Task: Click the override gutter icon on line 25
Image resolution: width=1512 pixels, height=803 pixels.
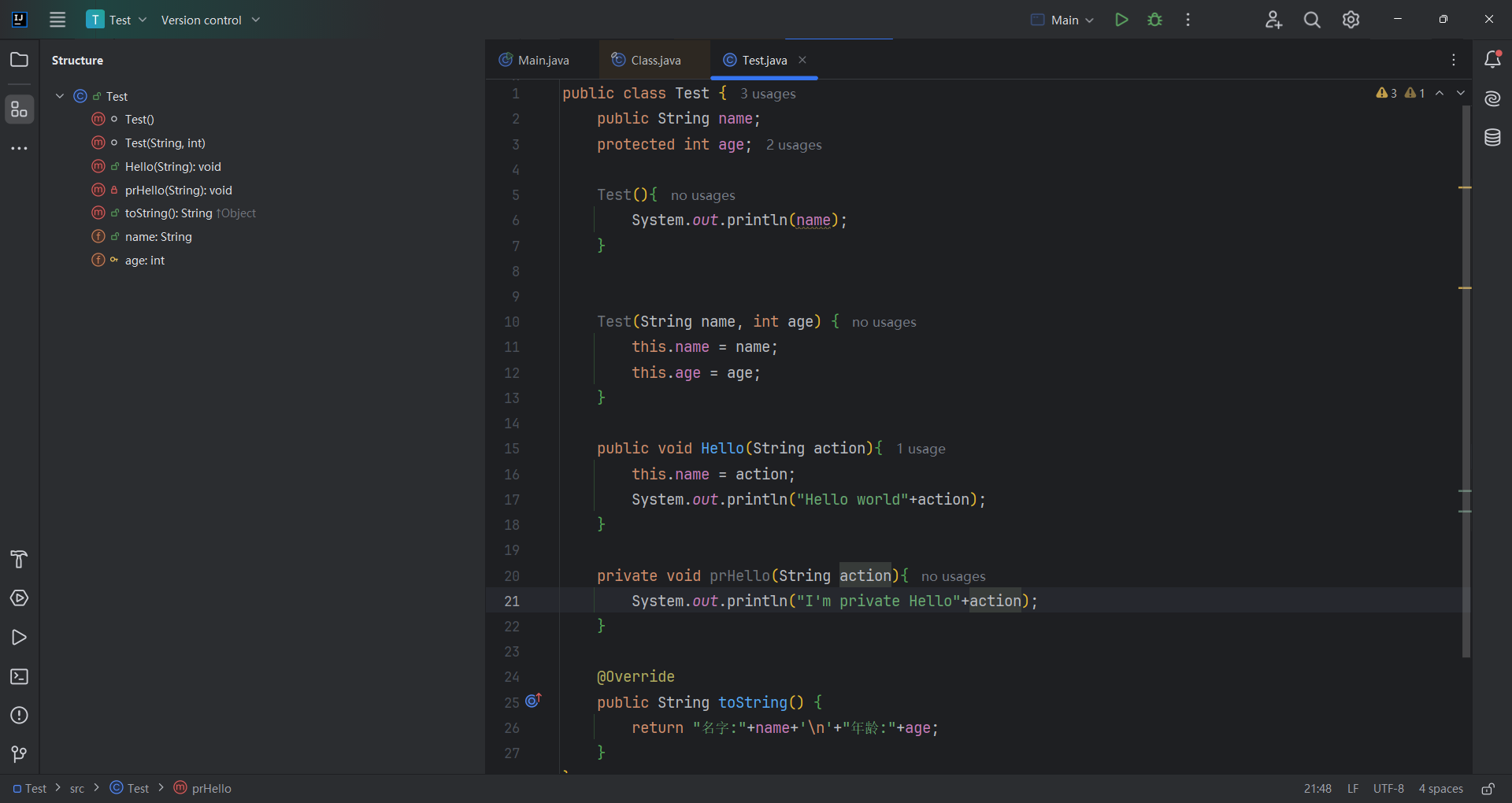Action: pos(533,700)
